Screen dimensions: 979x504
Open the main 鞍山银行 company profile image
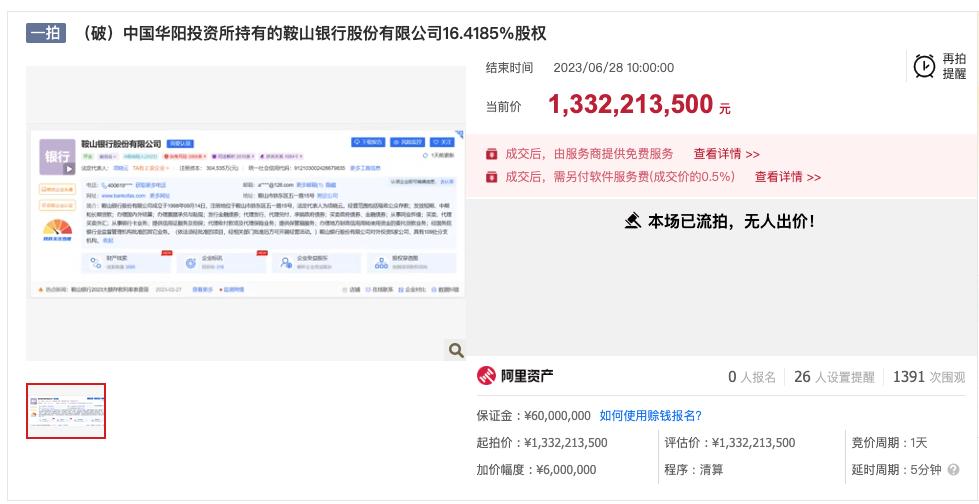246,213
